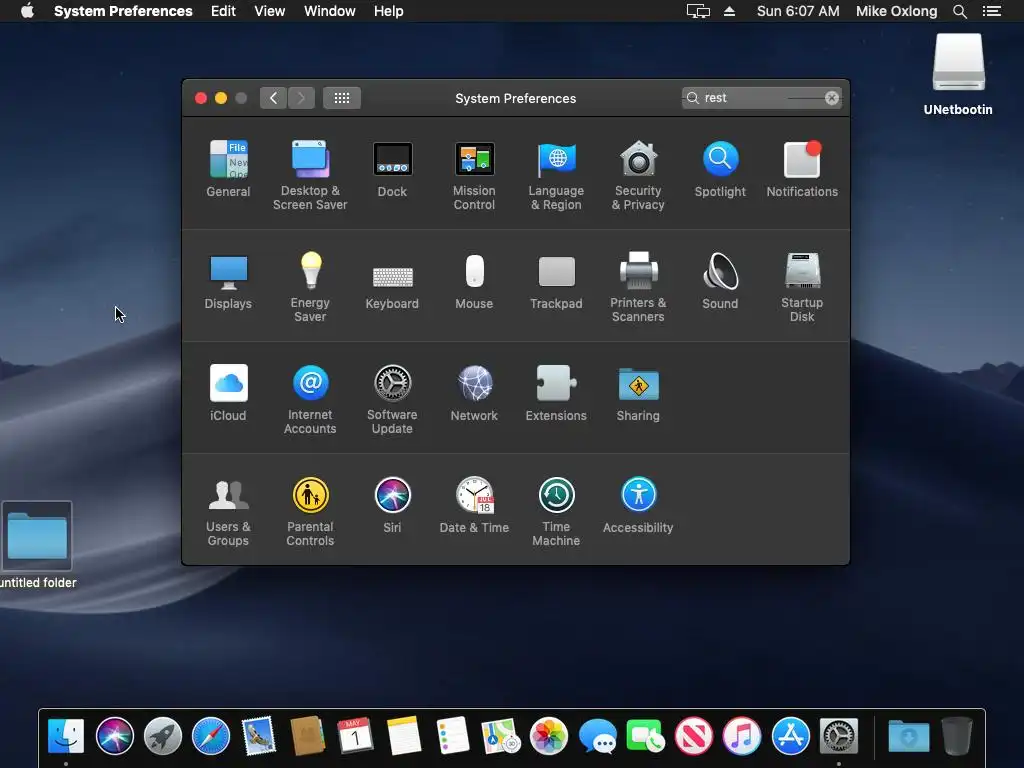Open Software Update pane
Screen dimensions: 1024x768
pyautogui.click(x=392, y=399)
